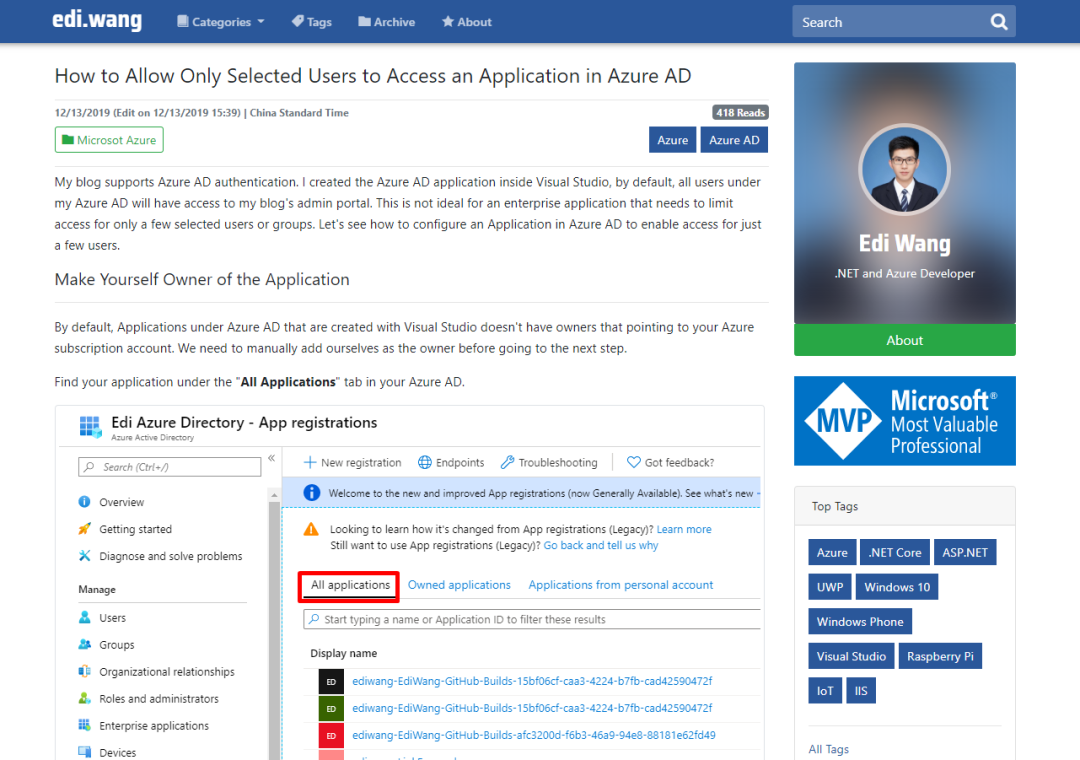The width and height of the screenshot is (1080, 760).
Task: Switch to the All applications tab
Action: pyautogui.click(x=350, y=585)
